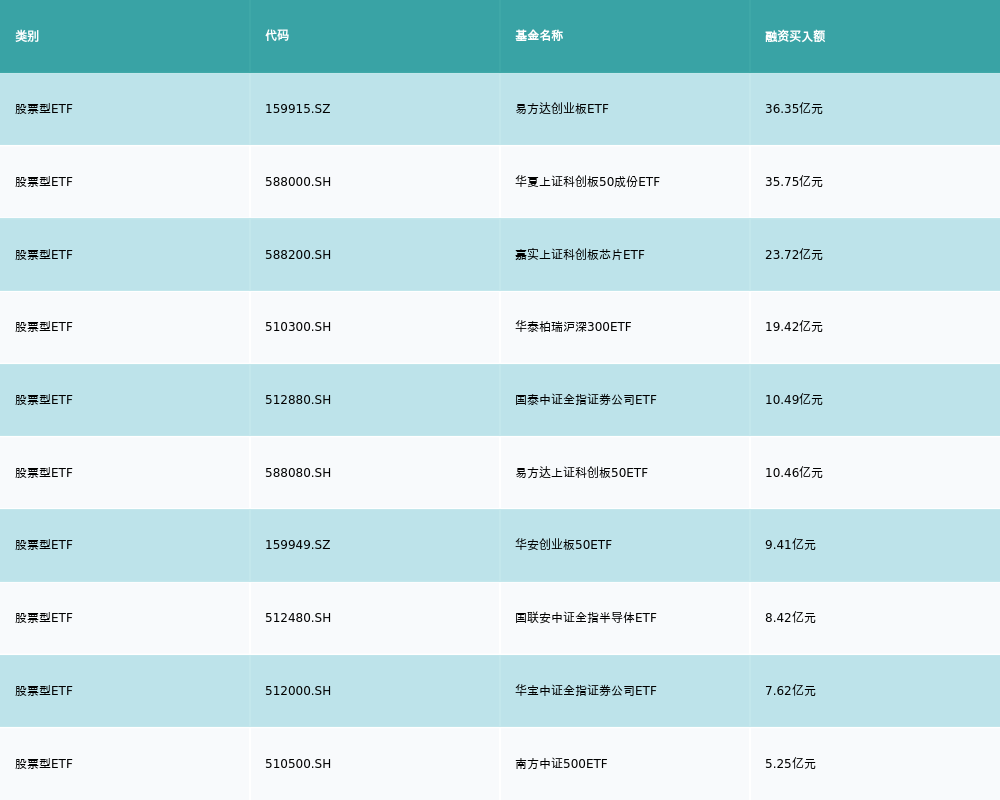Select code 159915.SZ

click(298, 109)
